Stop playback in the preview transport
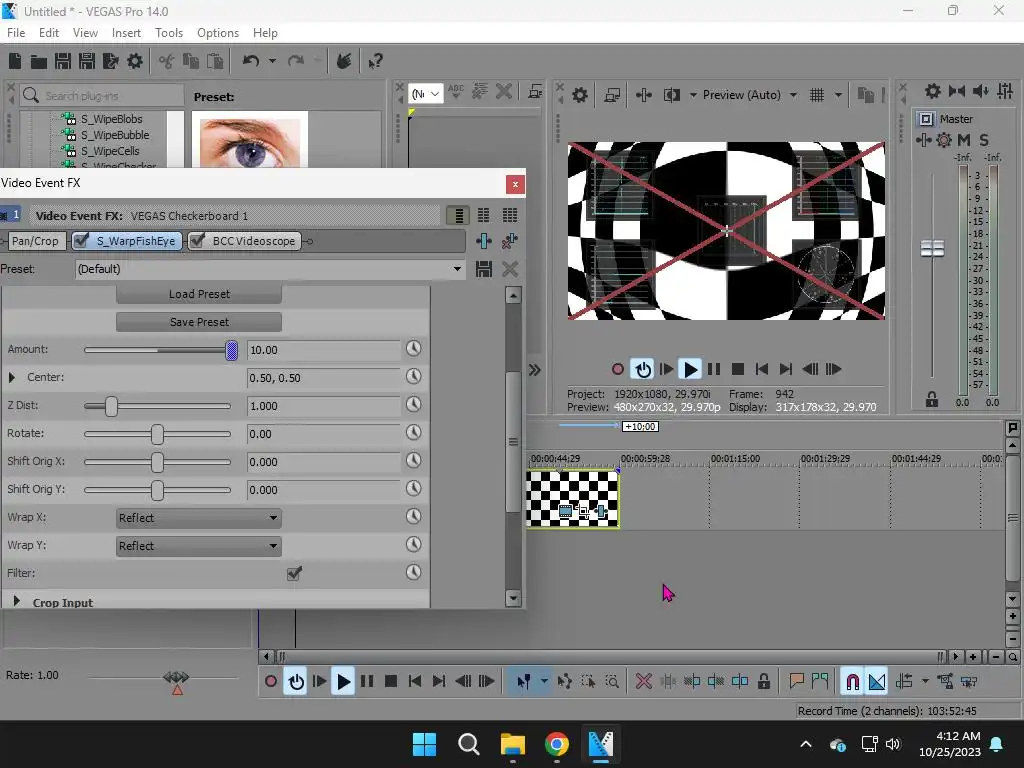The image size is (1024, 768). click(738, 370)
